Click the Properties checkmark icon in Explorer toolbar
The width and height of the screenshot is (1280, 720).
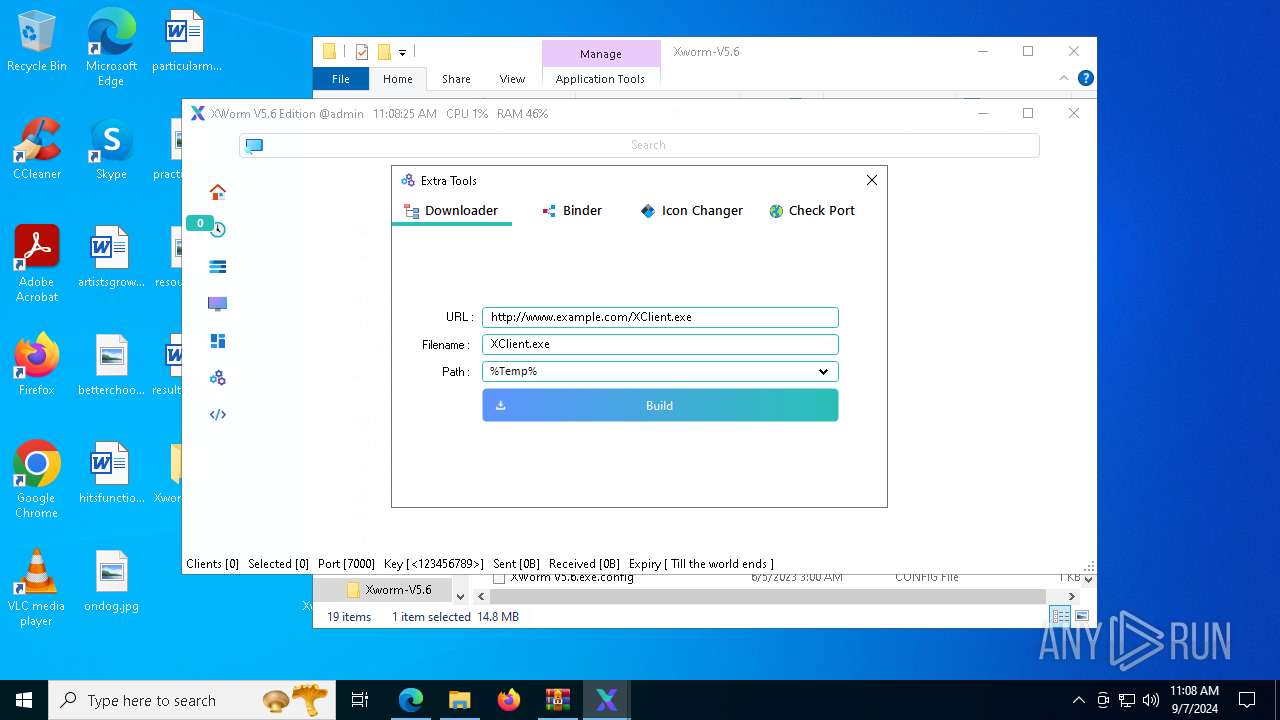pyautogui.click(x=362, y=52)
